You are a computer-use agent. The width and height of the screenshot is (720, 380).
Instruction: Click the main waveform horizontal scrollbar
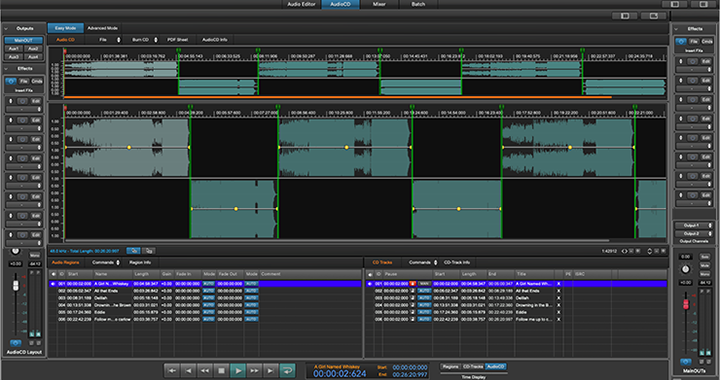(337, 240)
